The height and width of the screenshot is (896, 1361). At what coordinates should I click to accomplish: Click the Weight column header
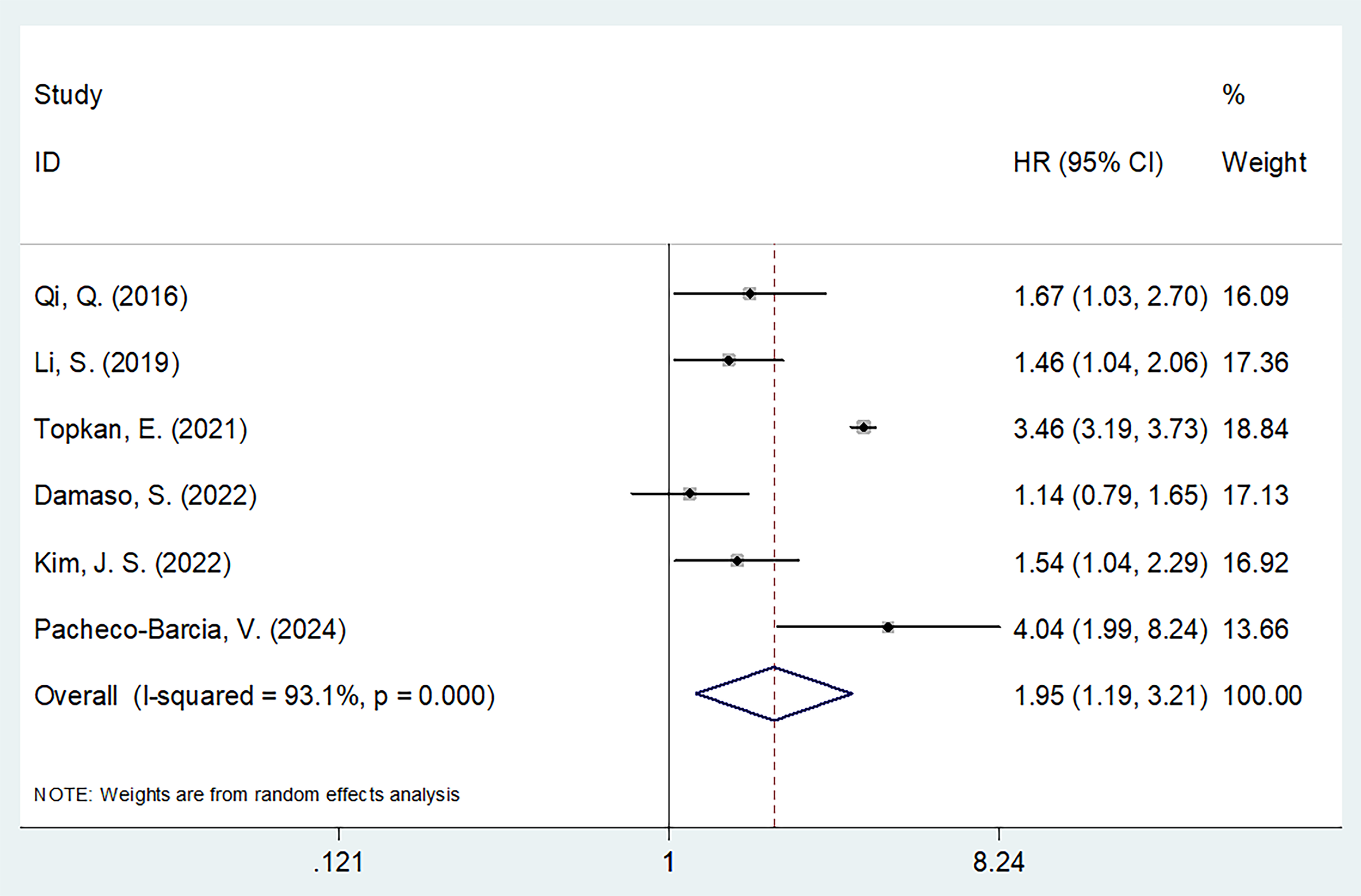[x=1264, y=163]
